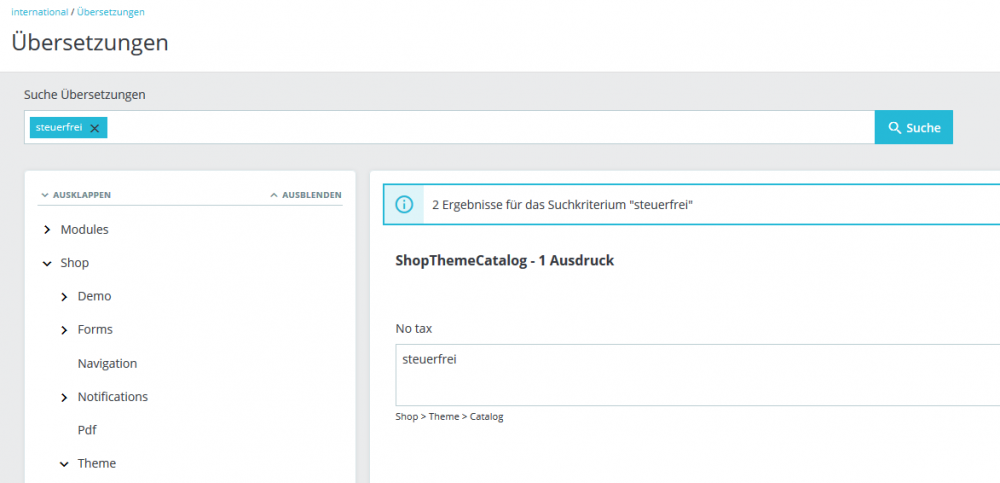Click Ausklappen to expand all
The width and height of the screenshot is (1000, 483).
click(x=76, y=195)
